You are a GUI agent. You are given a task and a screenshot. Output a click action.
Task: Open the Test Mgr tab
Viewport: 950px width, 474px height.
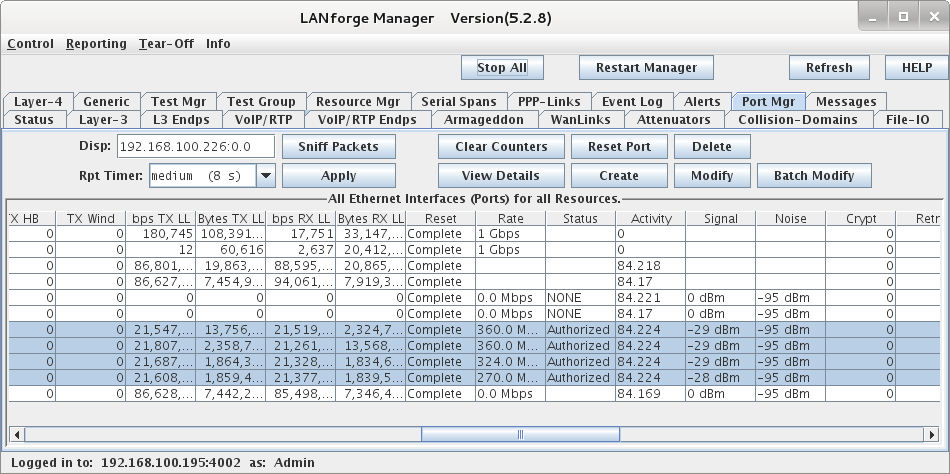[179, 101]
